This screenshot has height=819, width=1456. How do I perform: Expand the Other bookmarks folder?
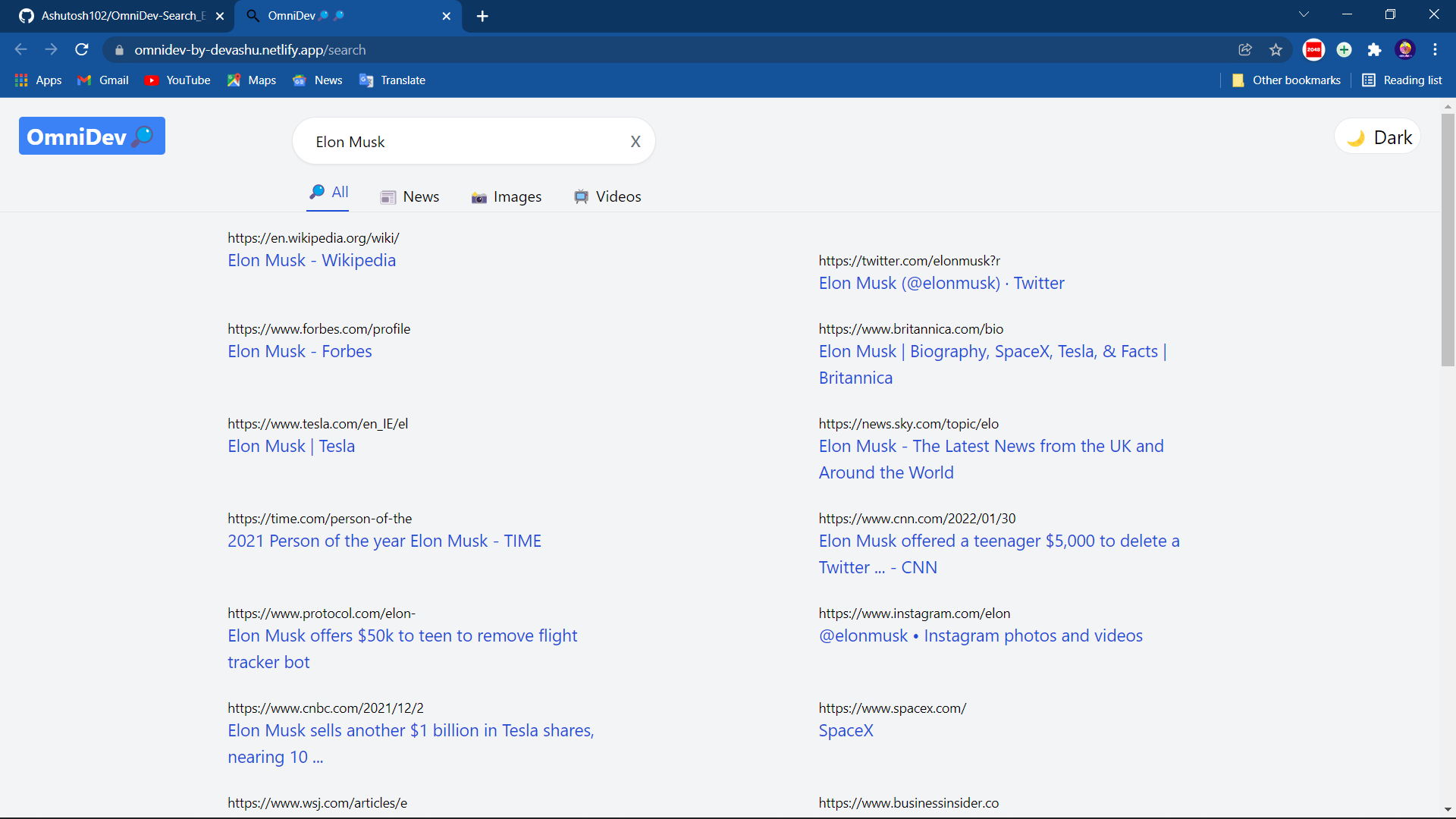(x=1286, y=80)
